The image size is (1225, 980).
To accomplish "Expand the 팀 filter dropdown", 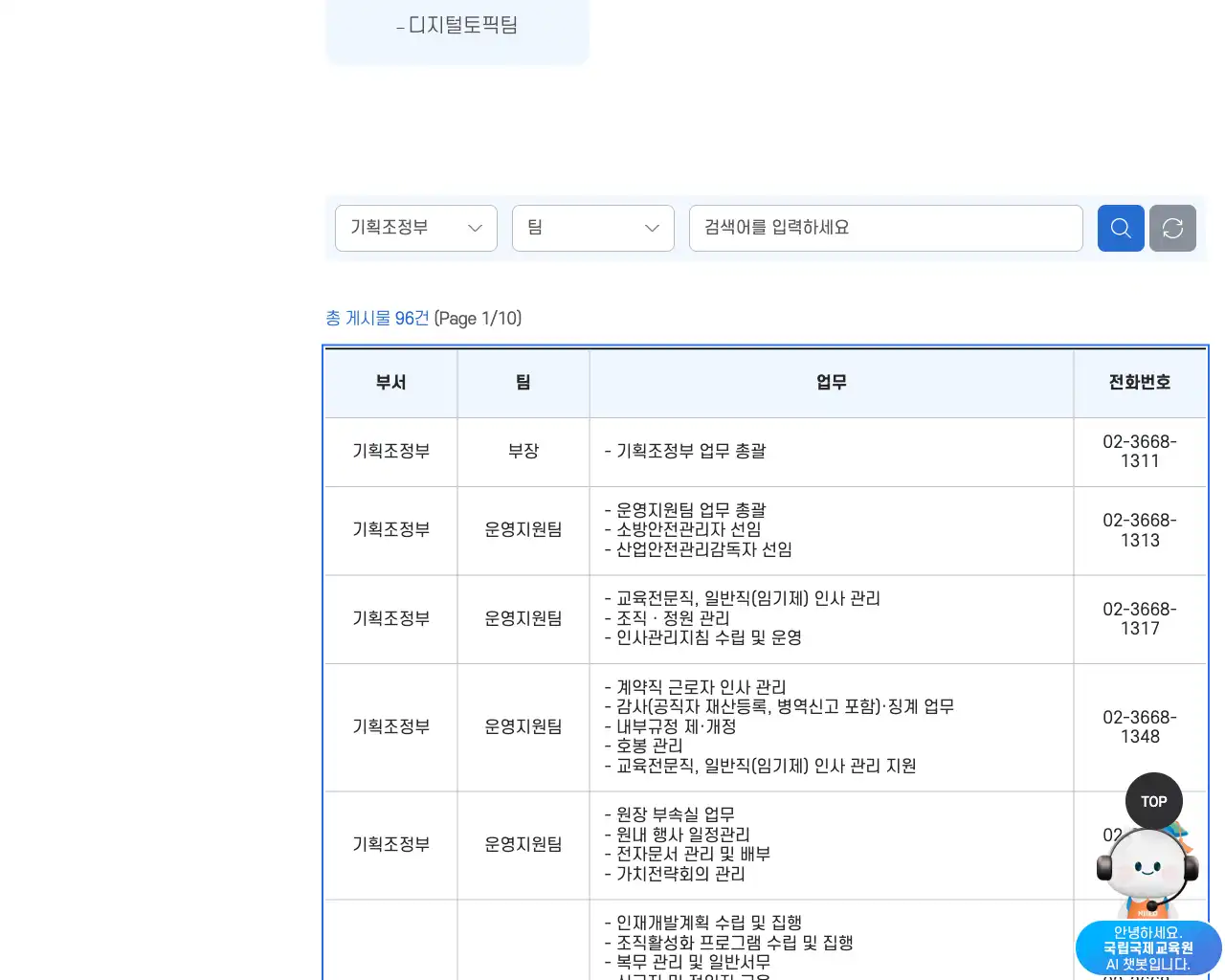I will pos(593,228).
